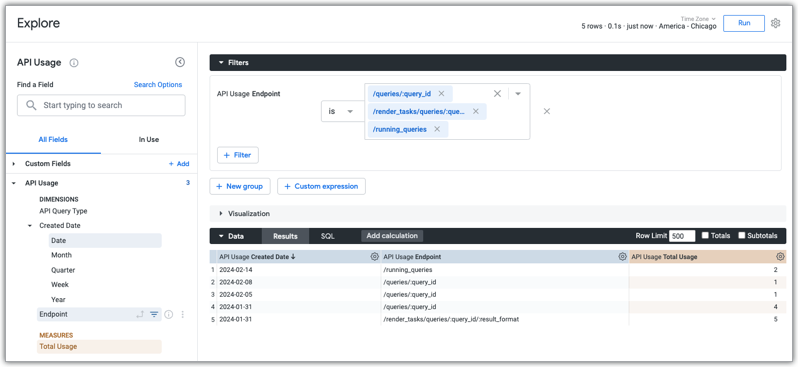Open the Endpoint field three-dot menu
Image resolution: width=798 pixels, height=367 pixels.
[x=183, y=315]
